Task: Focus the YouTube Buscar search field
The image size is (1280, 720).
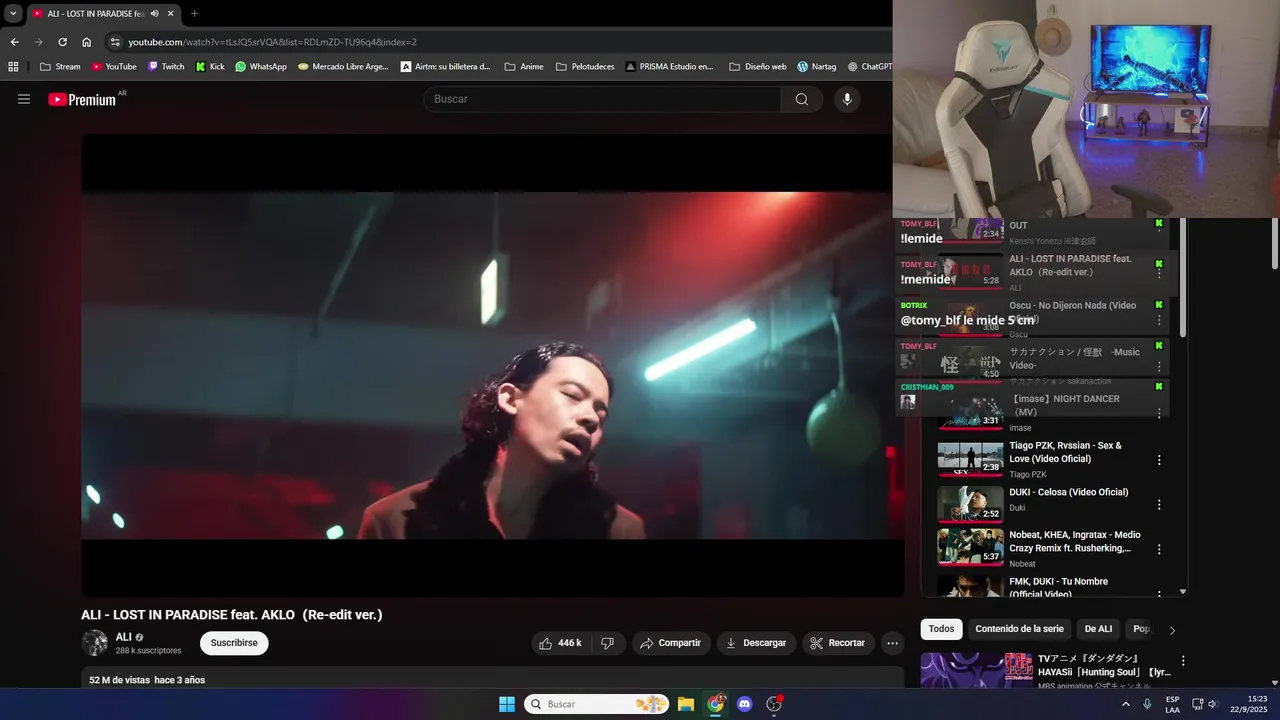Action: [602, 99]
